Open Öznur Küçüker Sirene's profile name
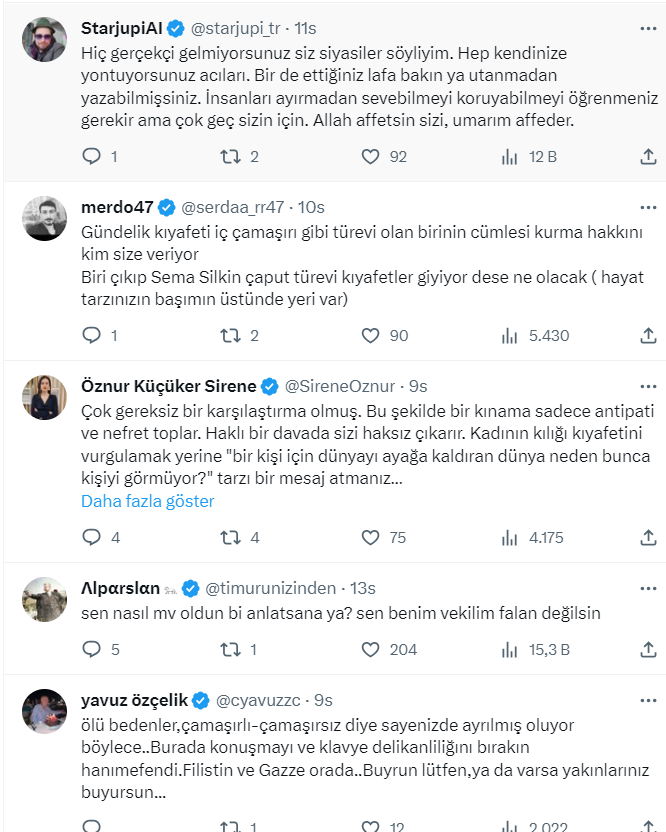 168,386
